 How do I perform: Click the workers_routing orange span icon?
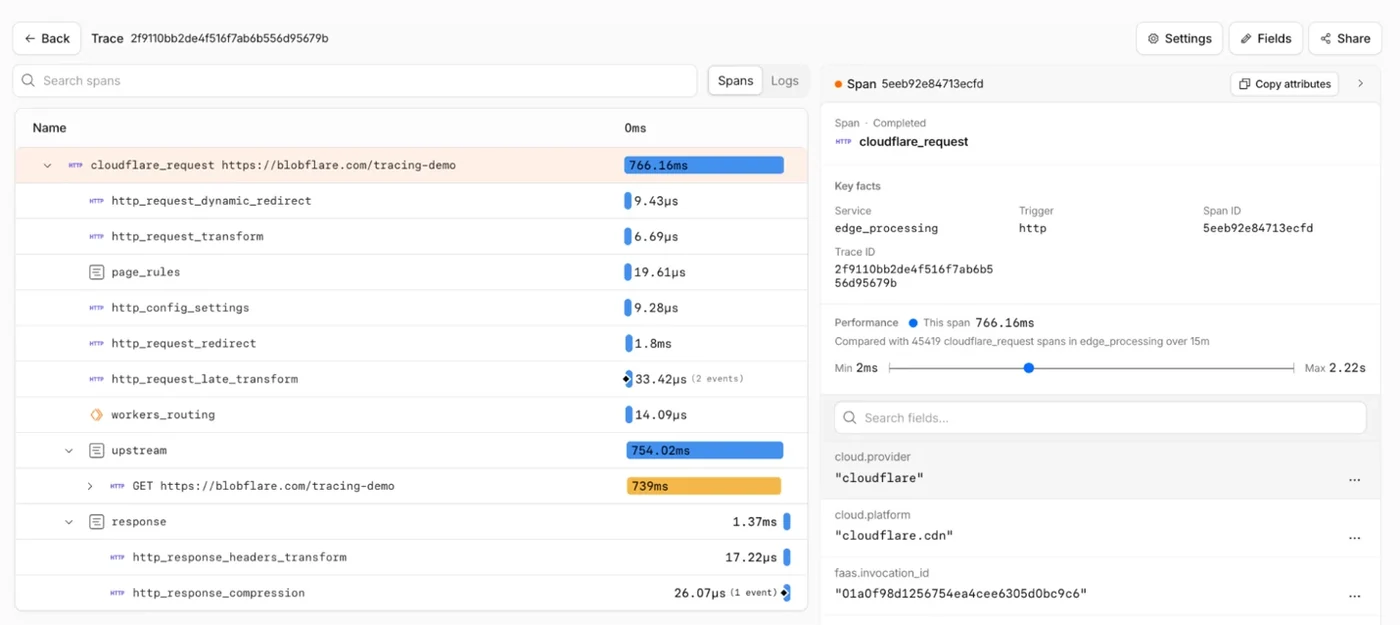tap(97, 415)
